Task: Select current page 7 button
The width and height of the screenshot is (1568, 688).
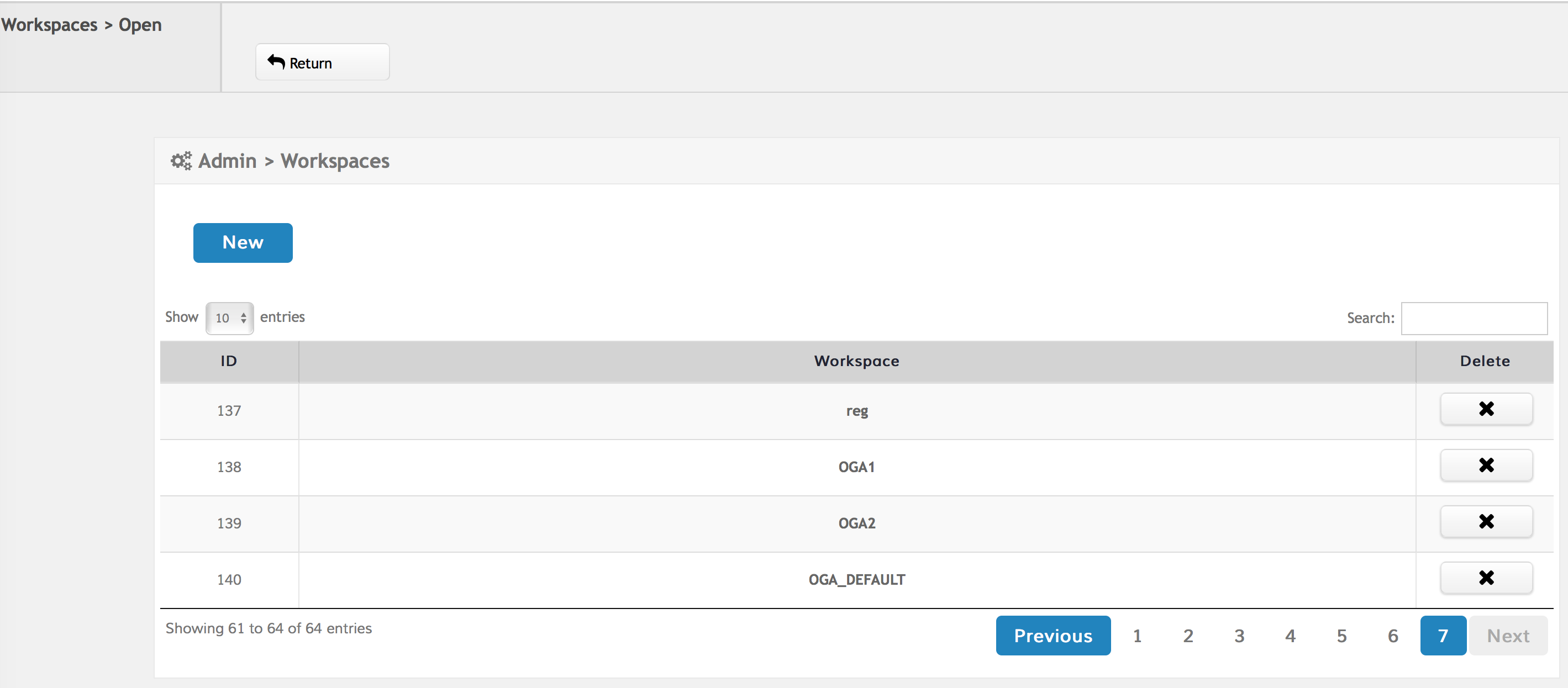Action: pyautogui.click(x=1443, y=636)
